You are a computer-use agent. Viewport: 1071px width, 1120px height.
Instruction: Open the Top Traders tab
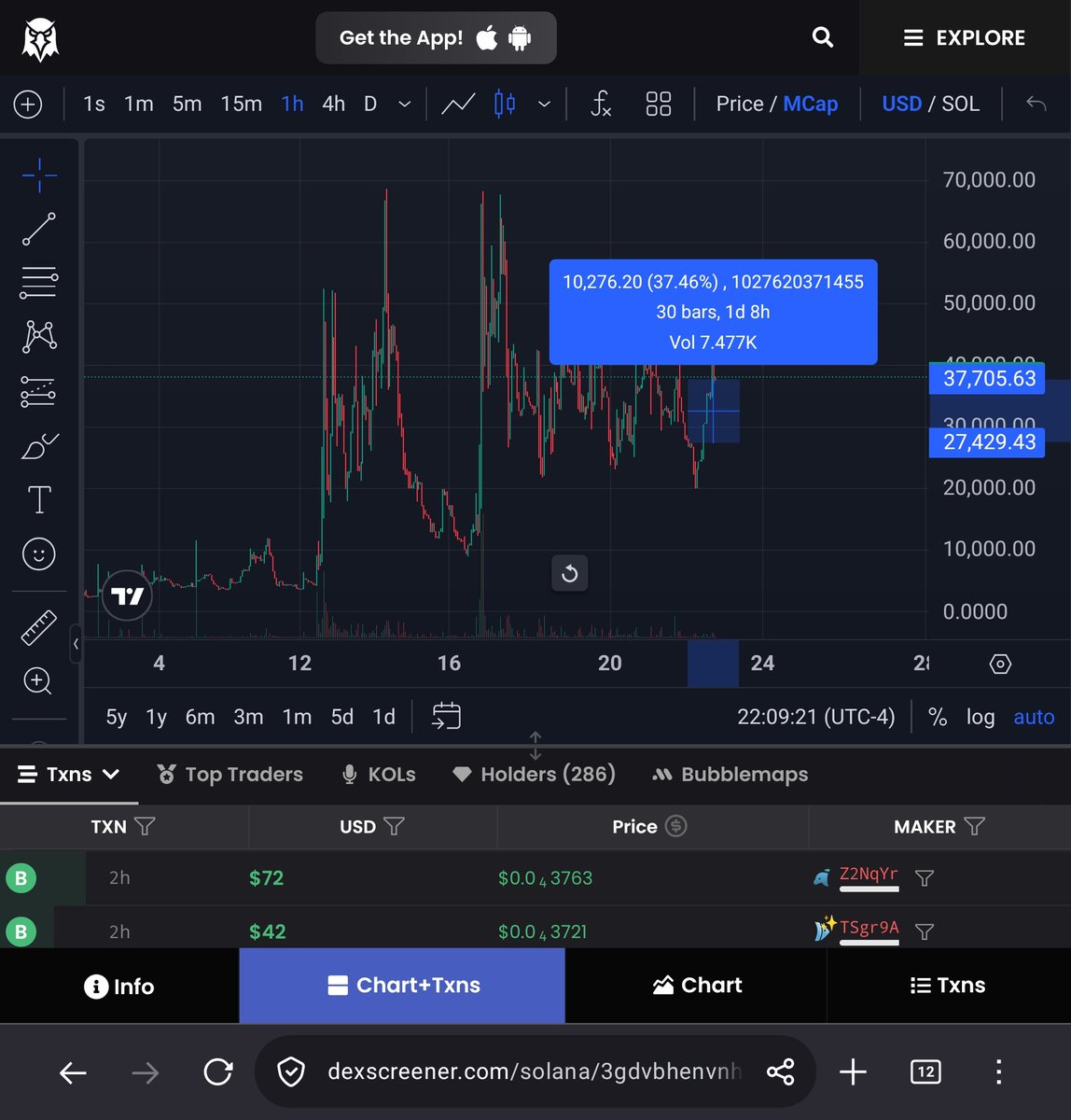pos(230,775)
